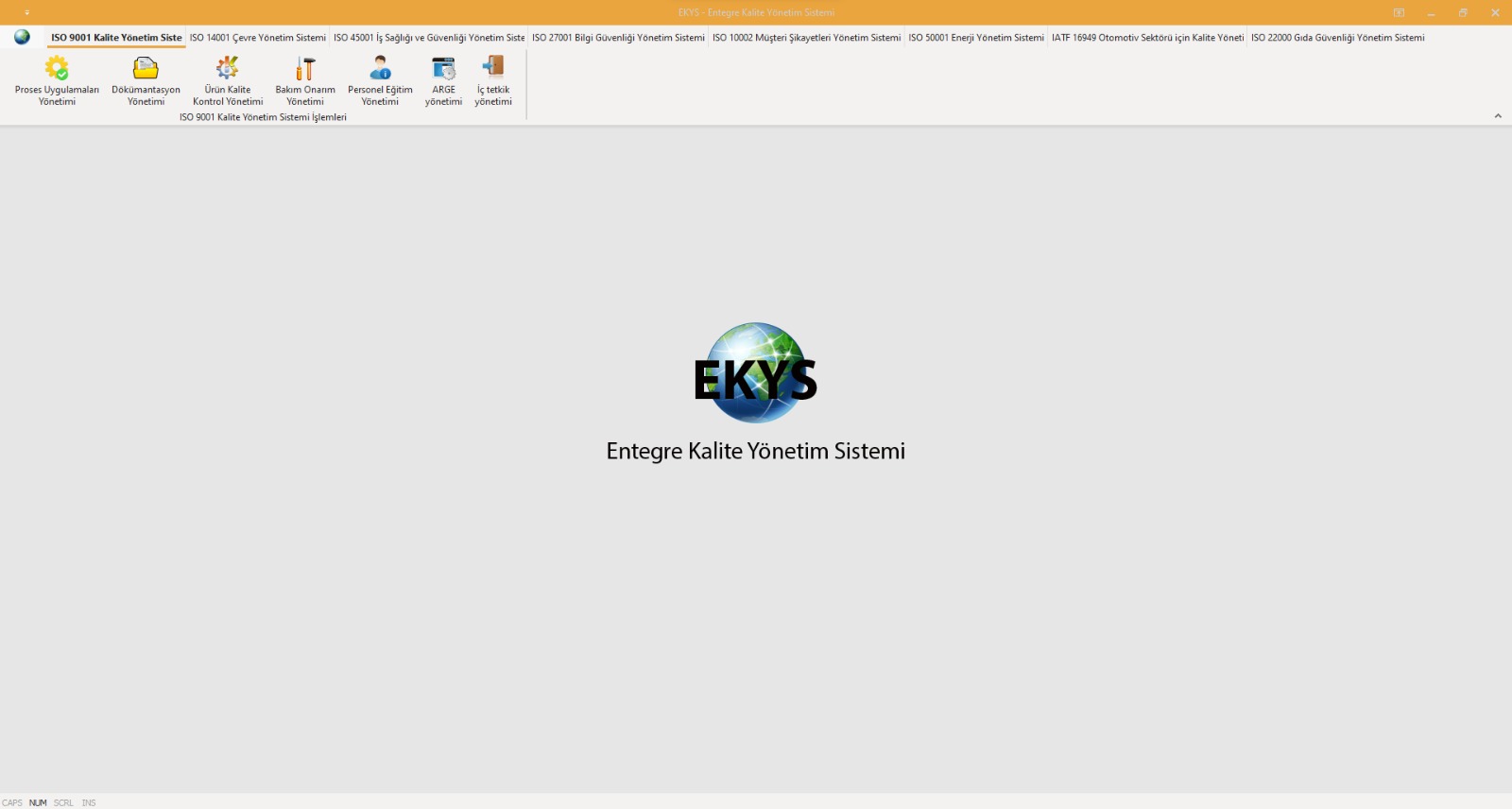Open ARGE yönetimi module
The image size is (1512, 809).
coord(443,70)
